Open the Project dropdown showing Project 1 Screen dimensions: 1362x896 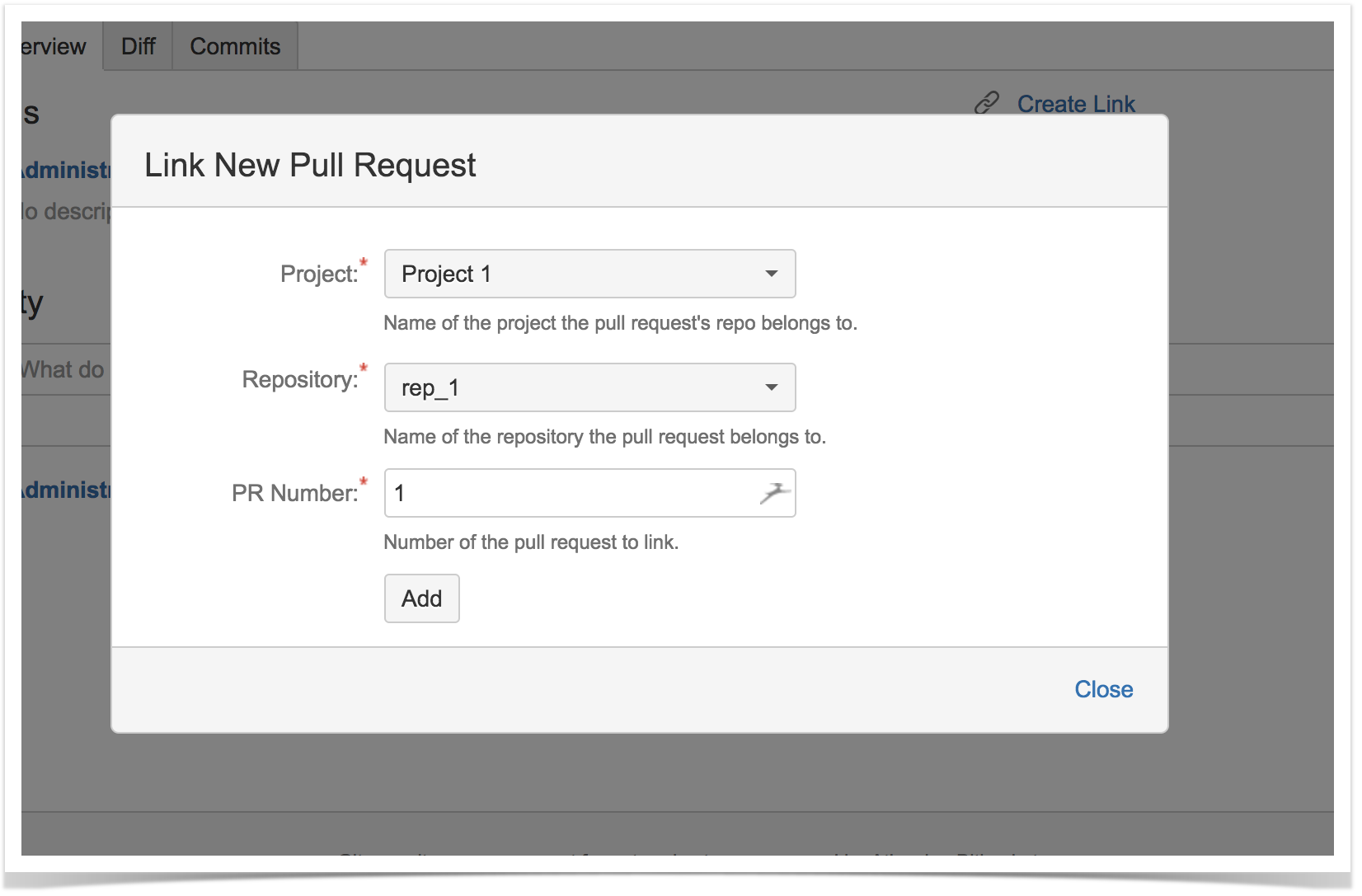pyautogui.click(x=589, y=274)
